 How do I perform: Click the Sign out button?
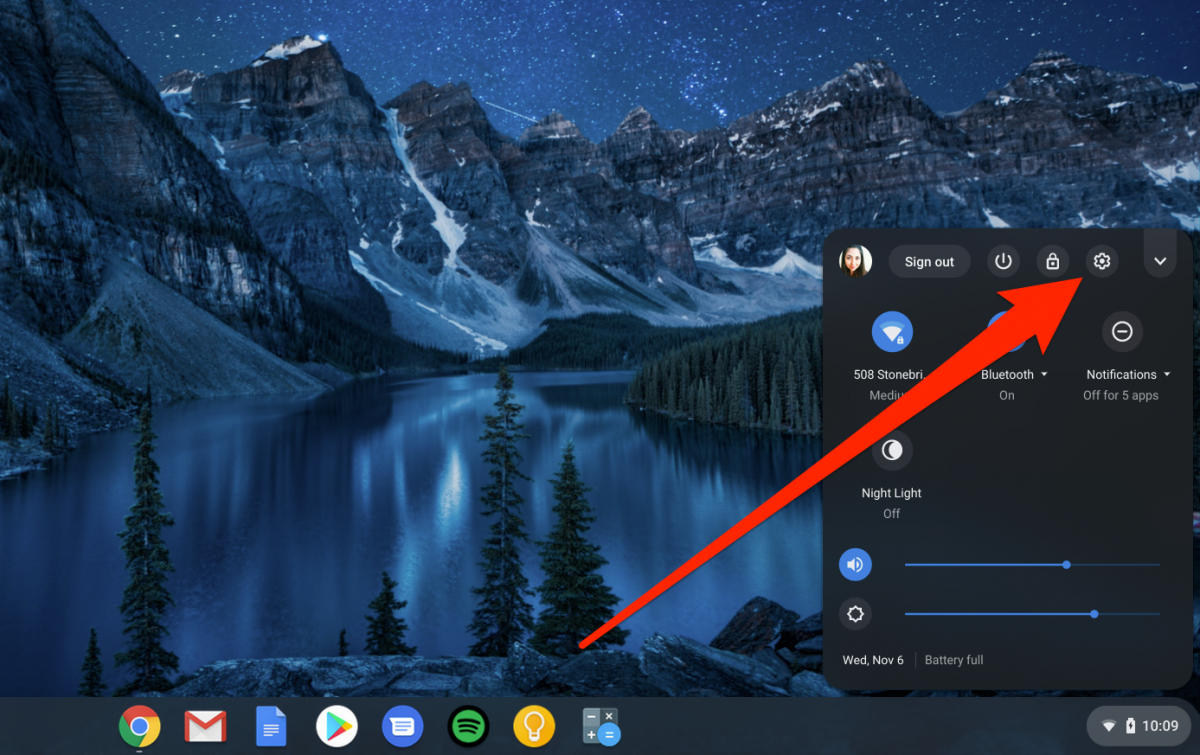tap(929, 262)
